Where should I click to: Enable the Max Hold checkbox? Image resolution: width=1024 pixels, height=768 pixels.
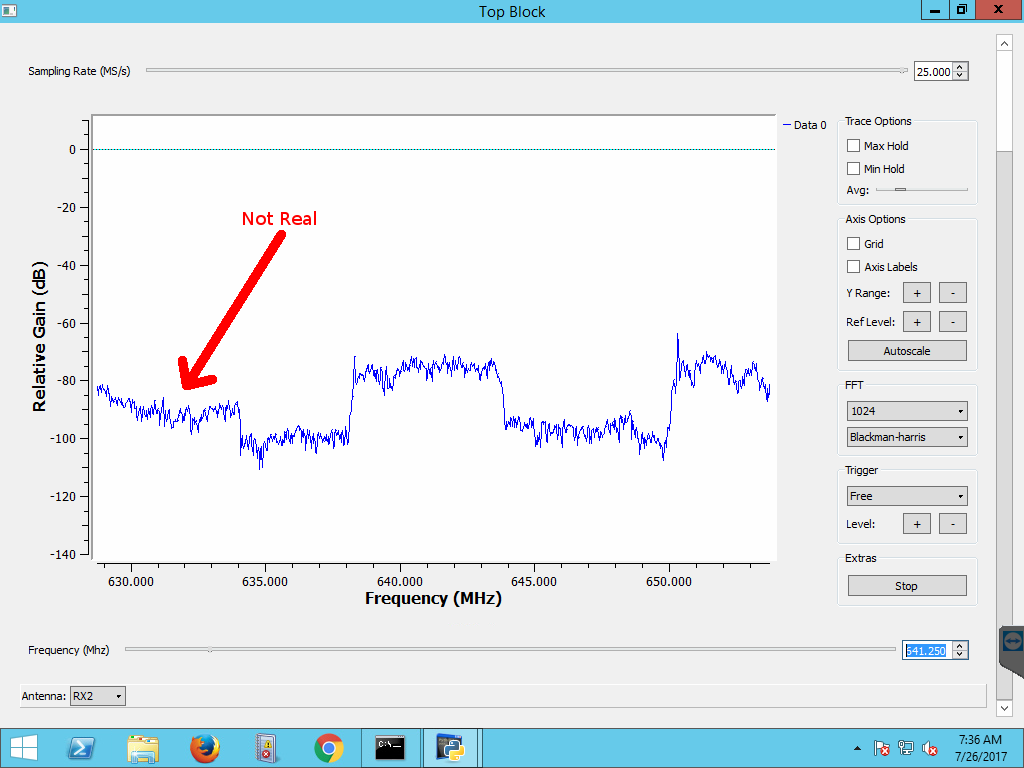coord(853,146)
